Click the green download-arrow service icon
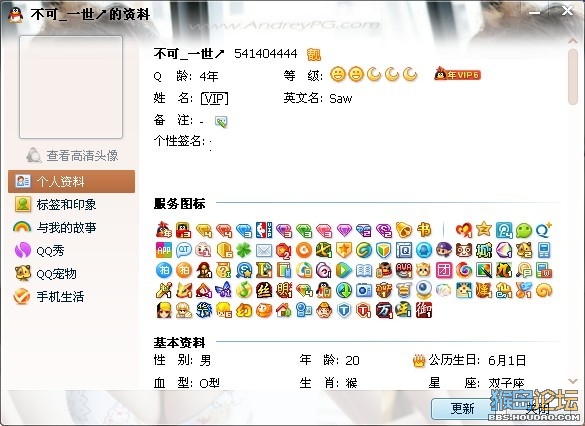Screen dimensions: 585x426 coord(343,291)
